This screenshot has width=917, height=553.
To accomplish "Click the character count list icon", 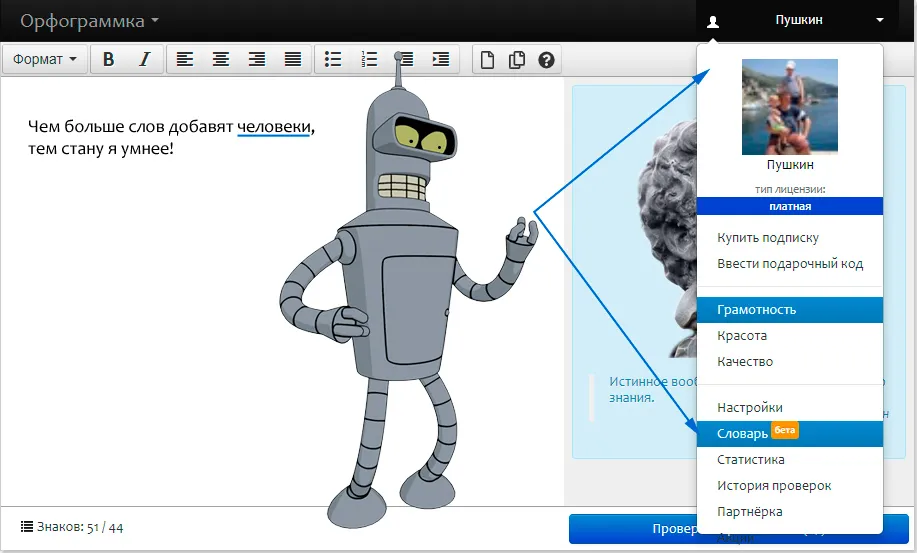I will click(x=27, y=527).
